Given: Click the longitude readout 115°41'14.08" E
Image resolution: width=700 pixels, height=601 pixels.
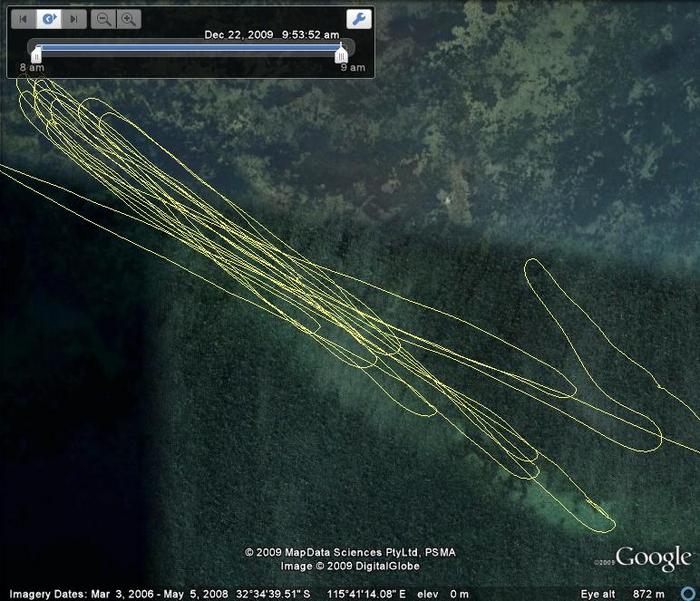Looking at the screenshot, I should pyautogui.click(x=366, y=594).
